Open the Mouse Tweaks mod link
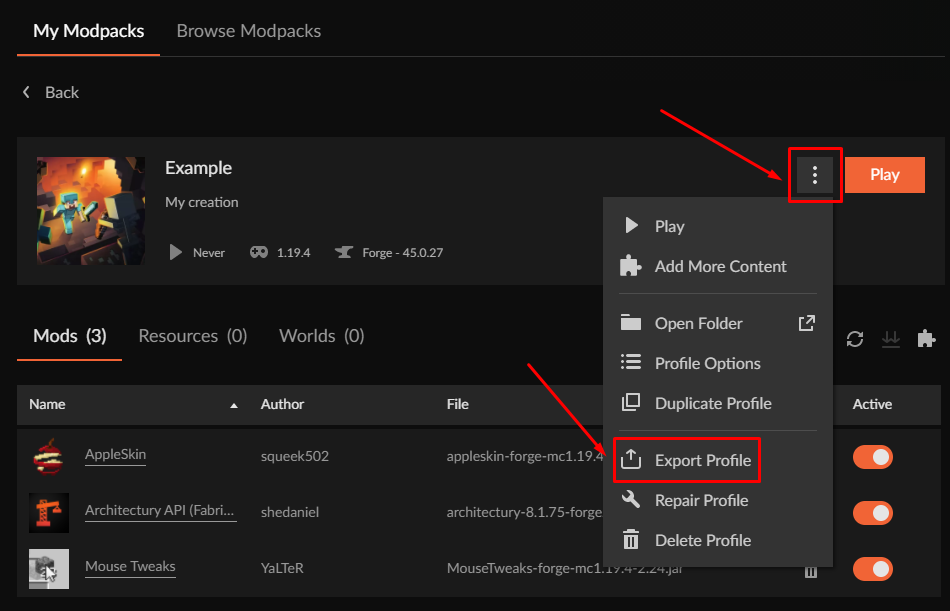 130,566
